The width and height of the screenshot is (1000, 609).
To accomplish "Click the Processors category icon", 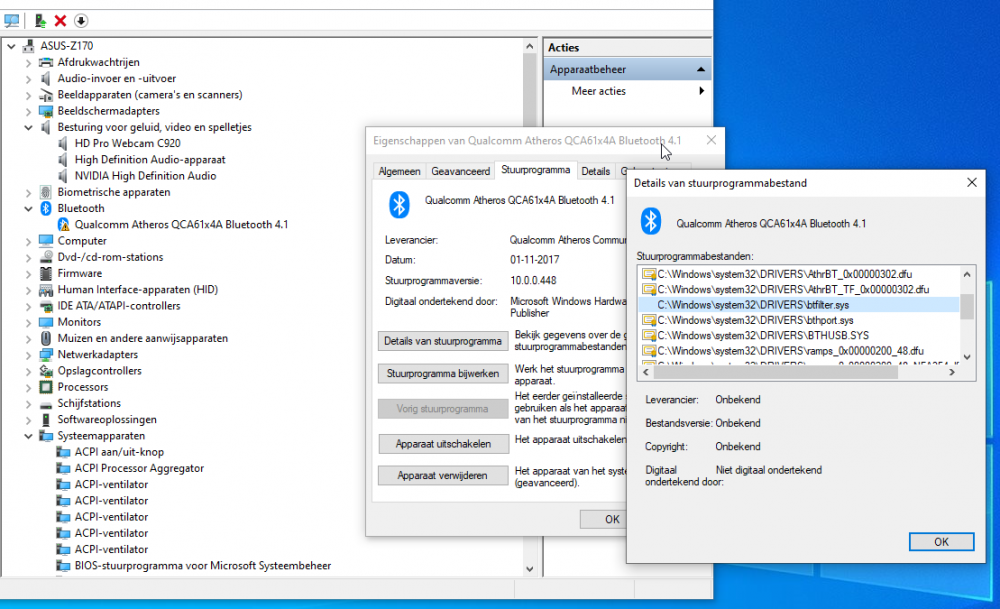I will coord(45,387).
